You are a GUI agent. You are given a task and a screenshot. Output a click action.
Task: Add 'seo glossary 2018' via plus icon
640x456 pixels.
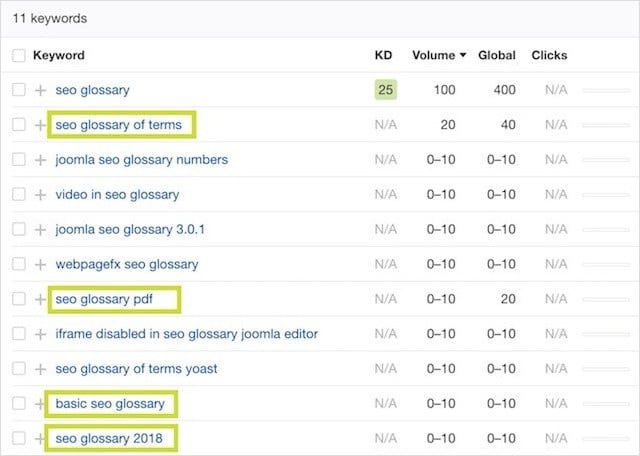pos(41,439)
